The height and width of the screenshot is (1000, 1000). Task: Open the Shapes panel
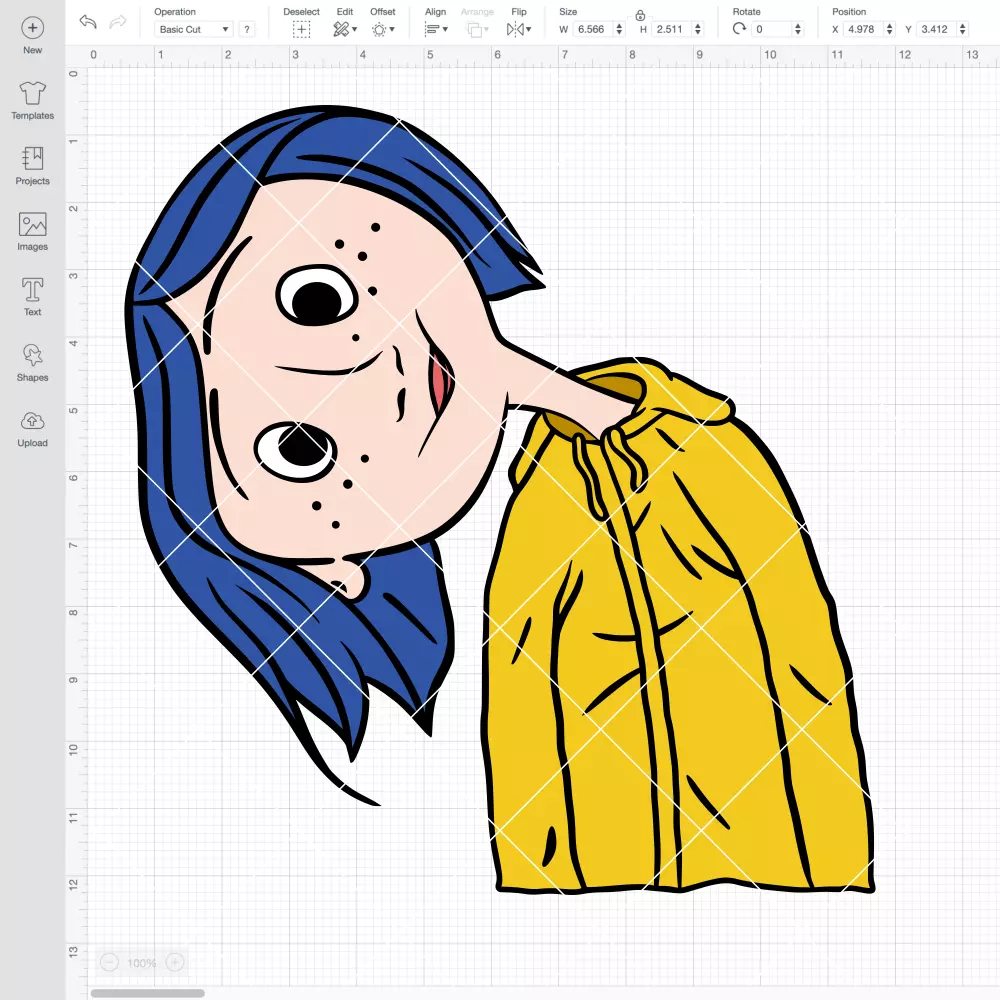coord(33,363)
